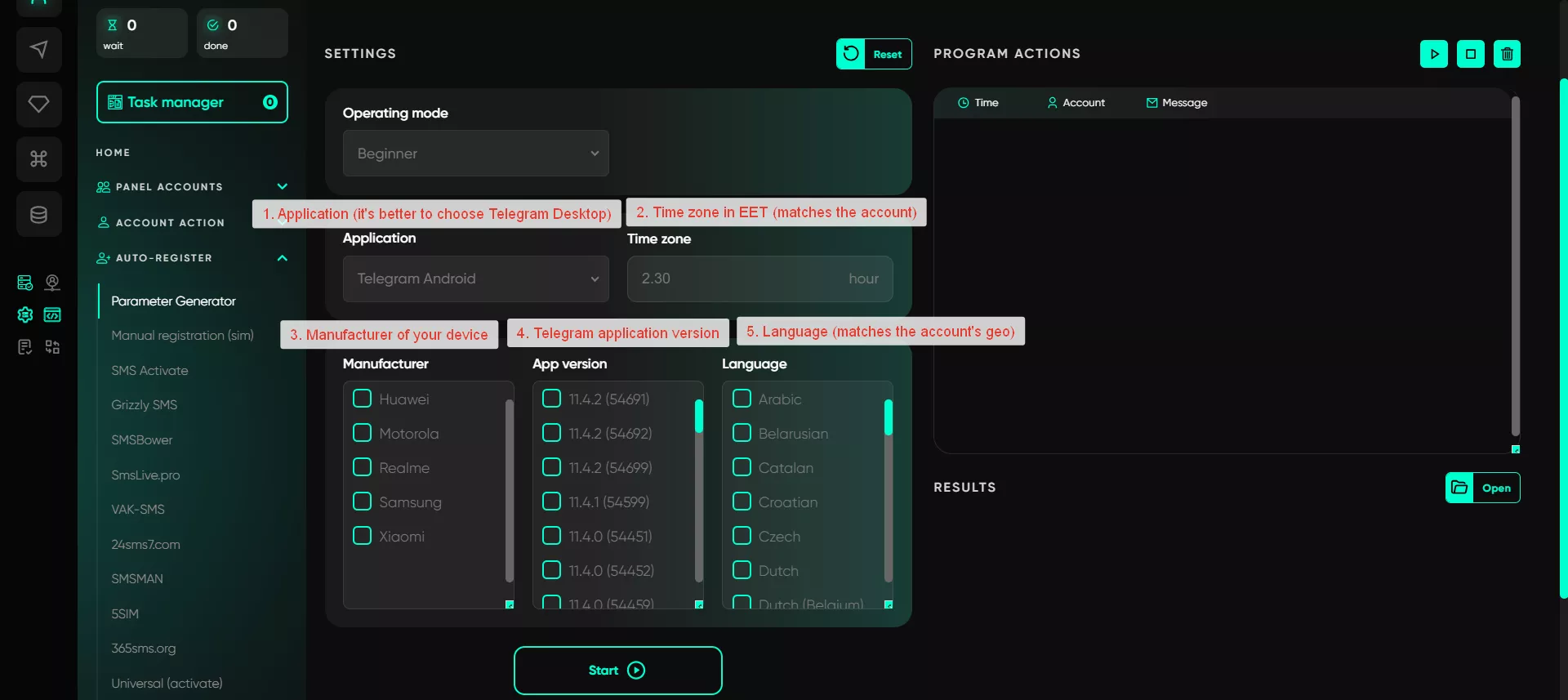Viewport: 1568px width, 700px height.
Task: Open the Parameter Generator page
Action: pyautogui.click(x=173, y=301)
